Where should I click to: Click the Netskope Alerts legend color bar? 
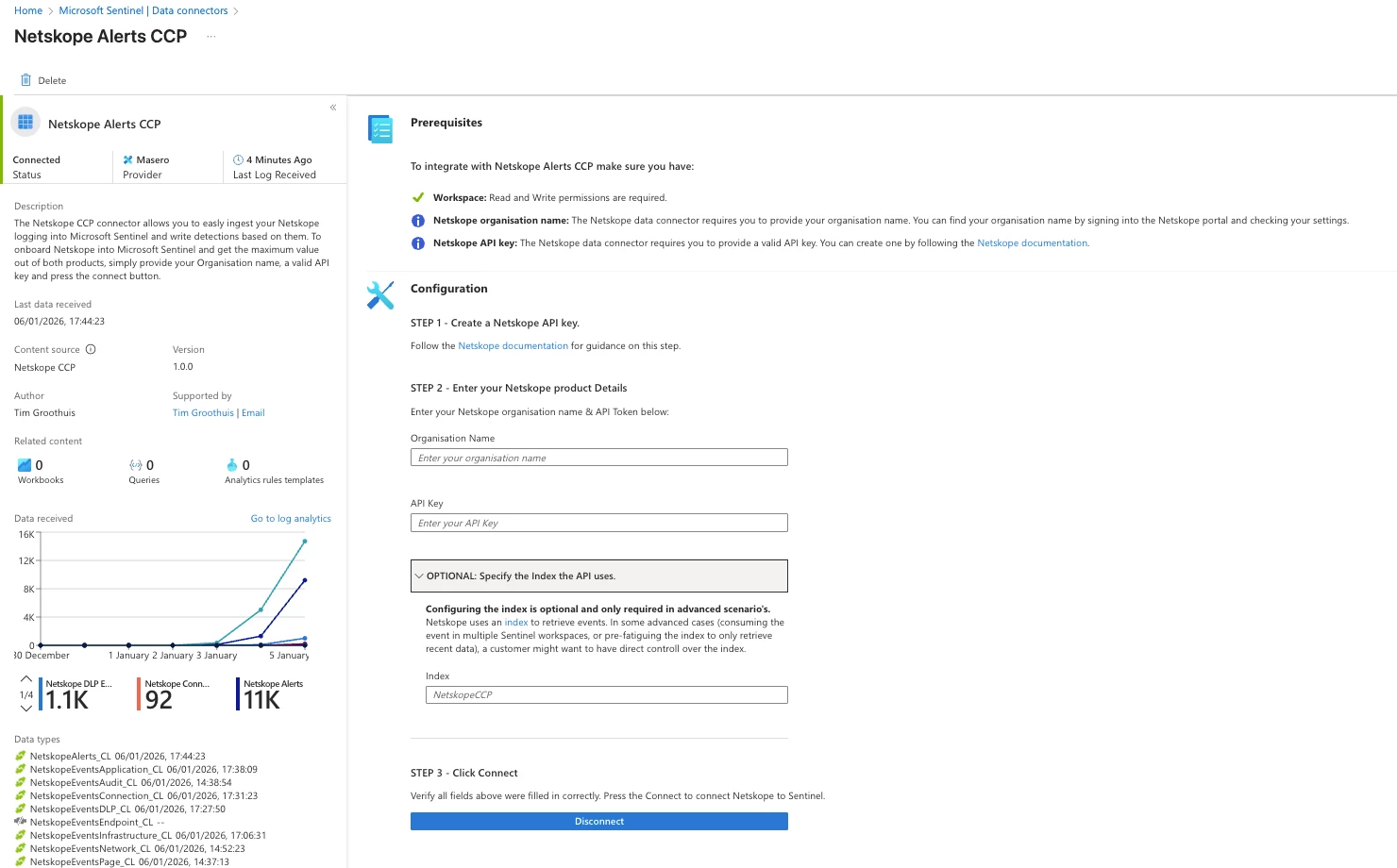coord(238,693)
